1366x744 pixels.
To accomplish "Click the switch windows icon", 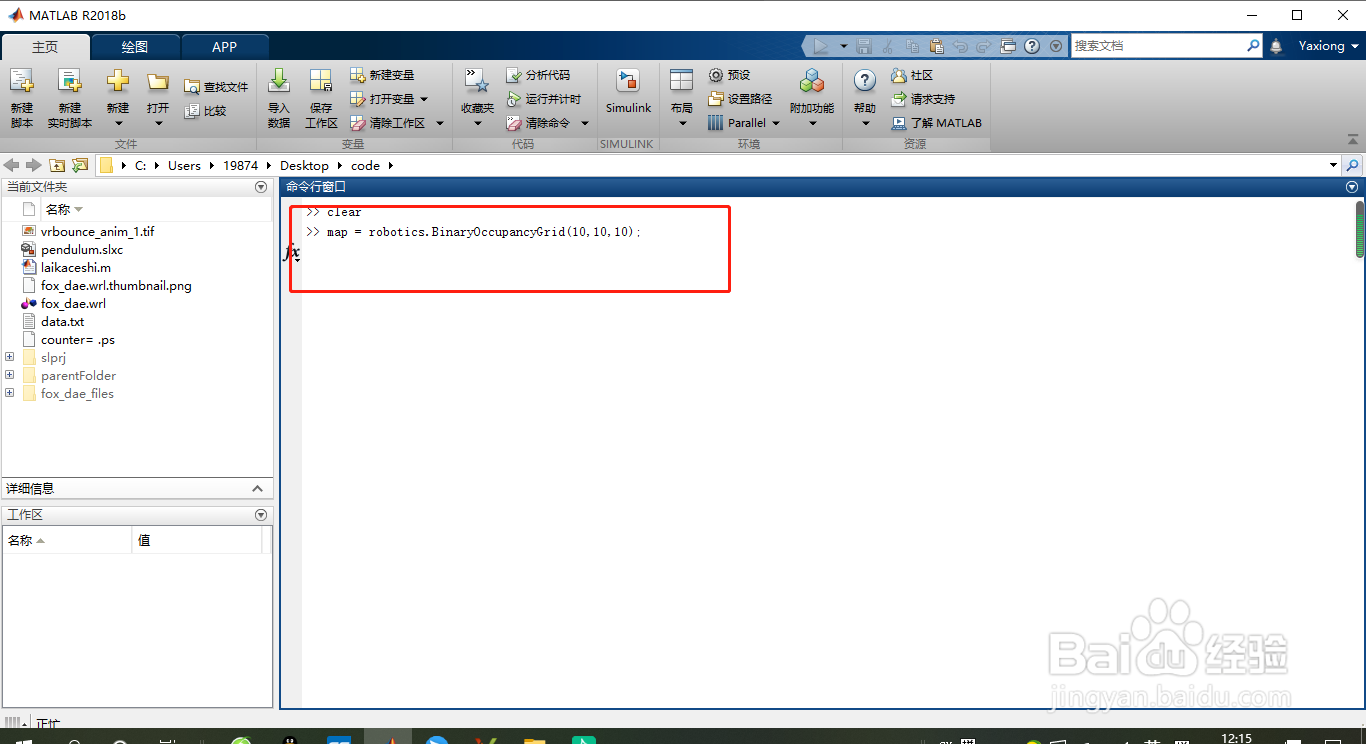I will pos(1008,46).
